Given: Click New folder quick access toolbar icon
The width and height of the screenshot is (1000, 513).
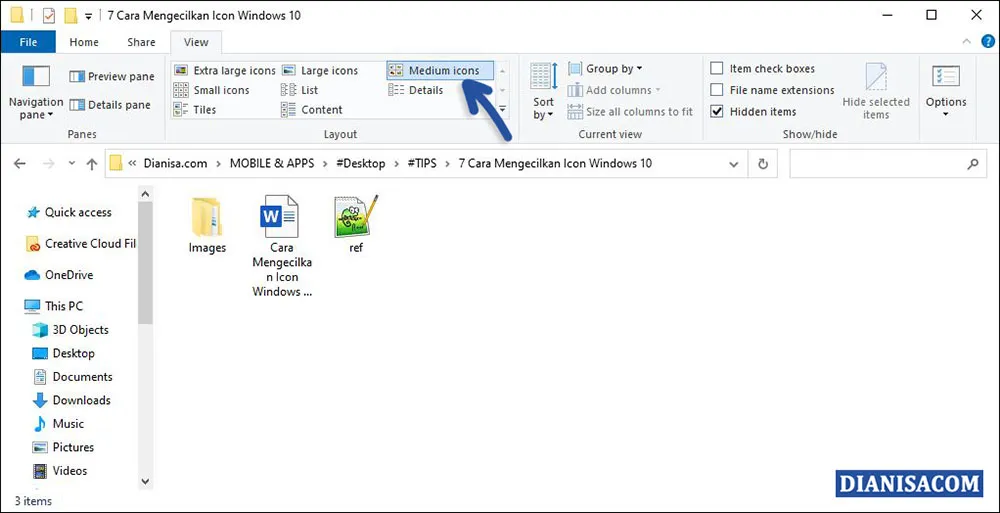Looking at the screenshot, I should click(71, 15).
